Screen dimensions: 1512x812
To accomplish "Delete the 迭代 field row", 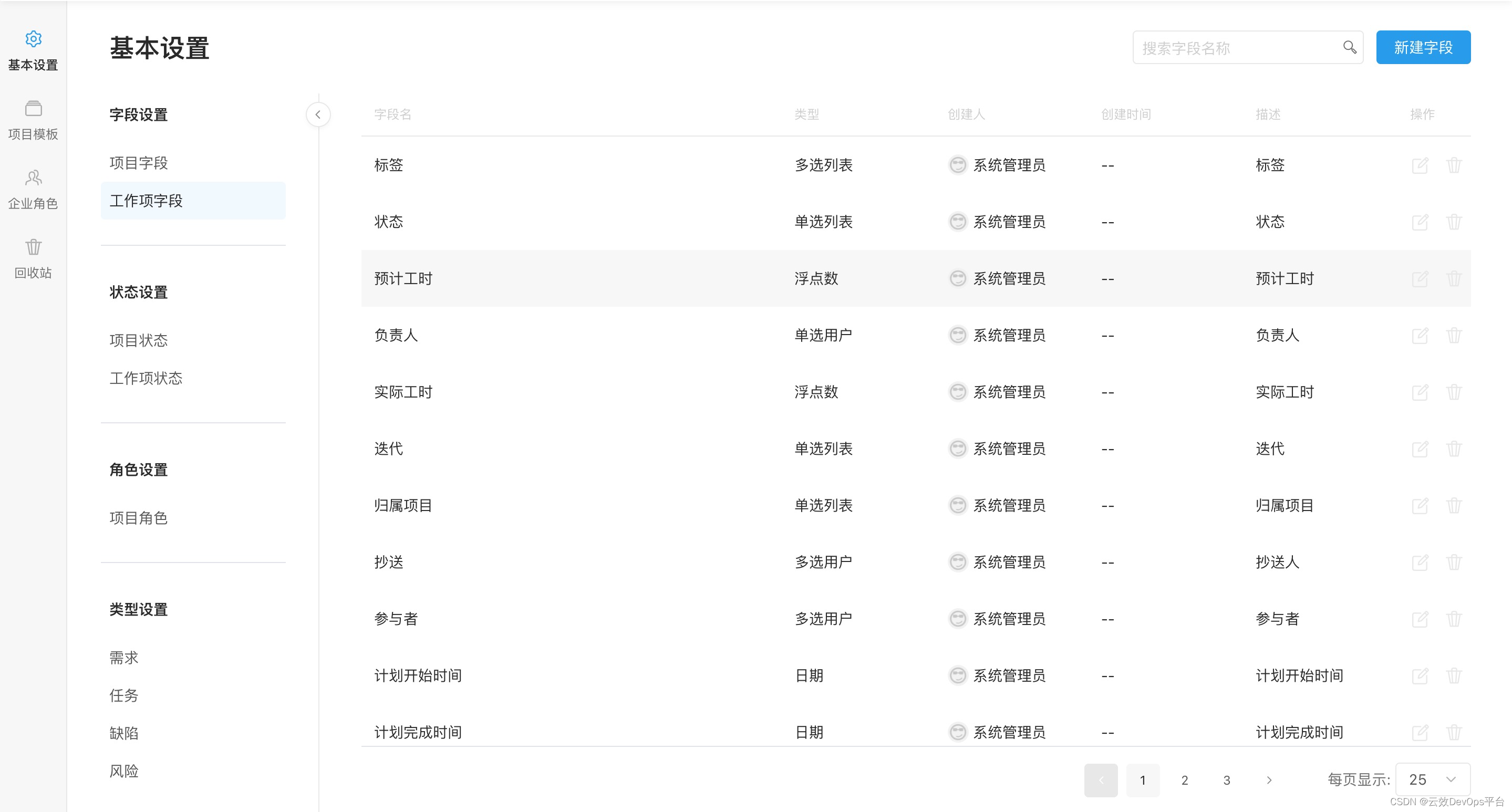I will (x=1454, y=449).
